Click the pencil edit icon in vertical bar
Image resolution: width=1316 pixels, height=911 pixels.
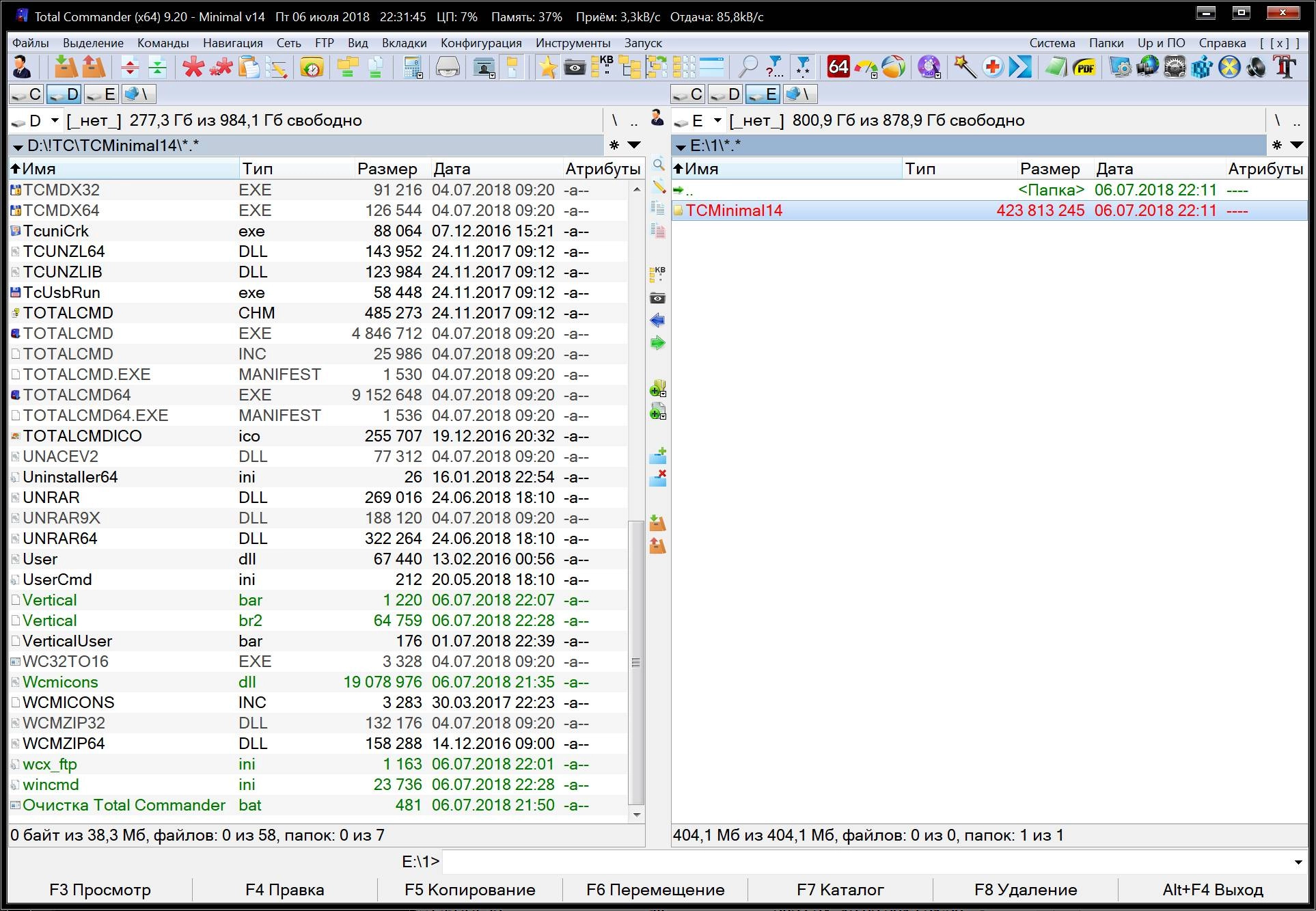(658, 186)
